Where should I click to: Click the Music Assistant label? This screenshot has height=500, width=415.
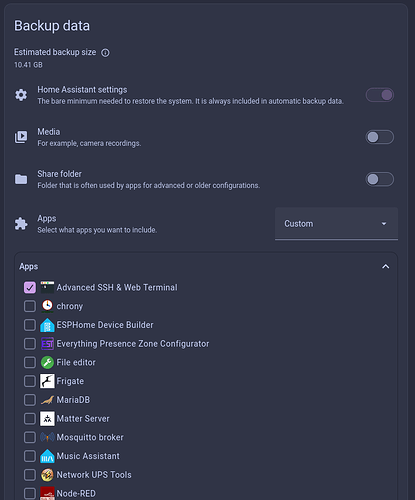pyautogui.click(x=88, y=456)
